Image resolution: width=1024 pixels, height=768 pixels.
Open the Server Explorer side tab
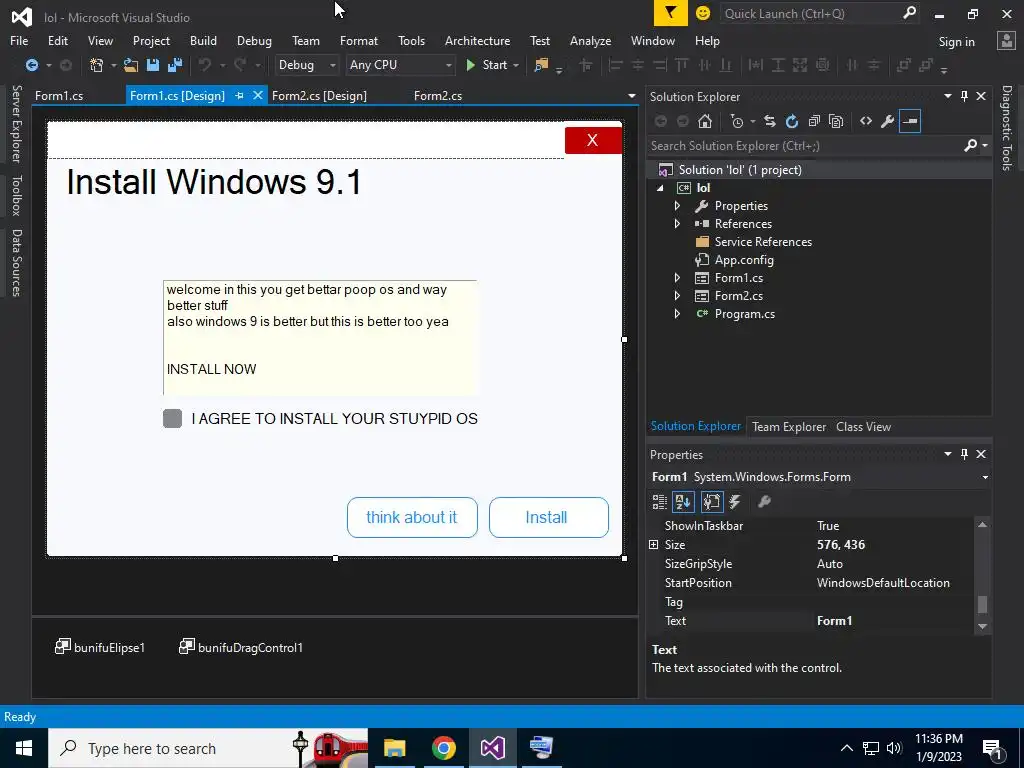pyautogui.click(x=16, y=124)
